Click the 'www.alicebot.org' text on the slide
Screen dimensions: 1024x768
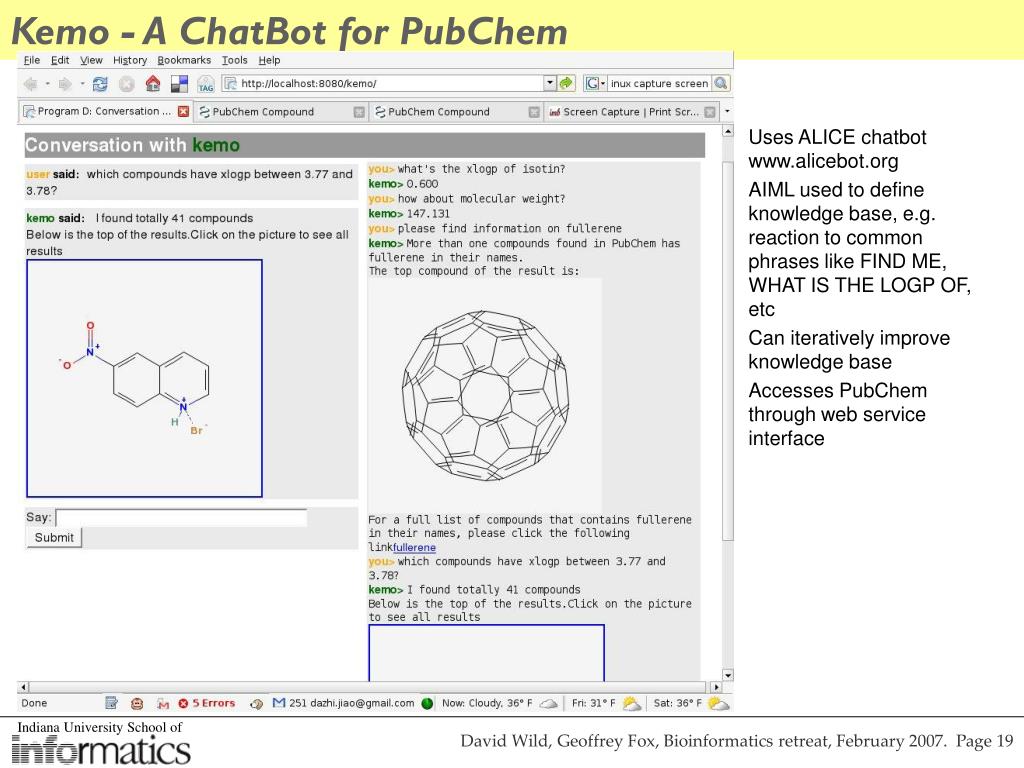coord(823,161)
